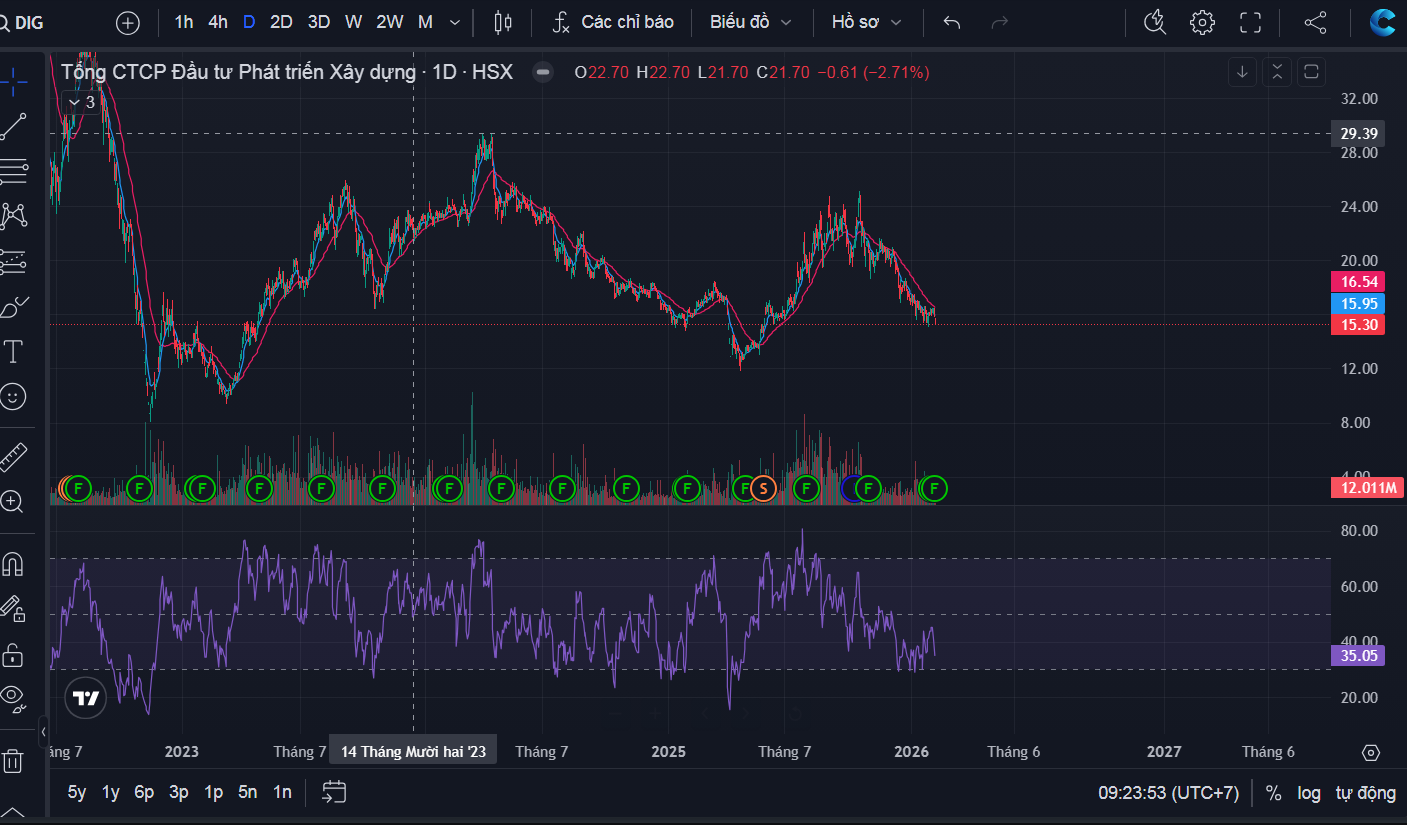Enter fullscreen mode
The image size is (1407, 825).
pyautogui.click(x=1250, y=22)
